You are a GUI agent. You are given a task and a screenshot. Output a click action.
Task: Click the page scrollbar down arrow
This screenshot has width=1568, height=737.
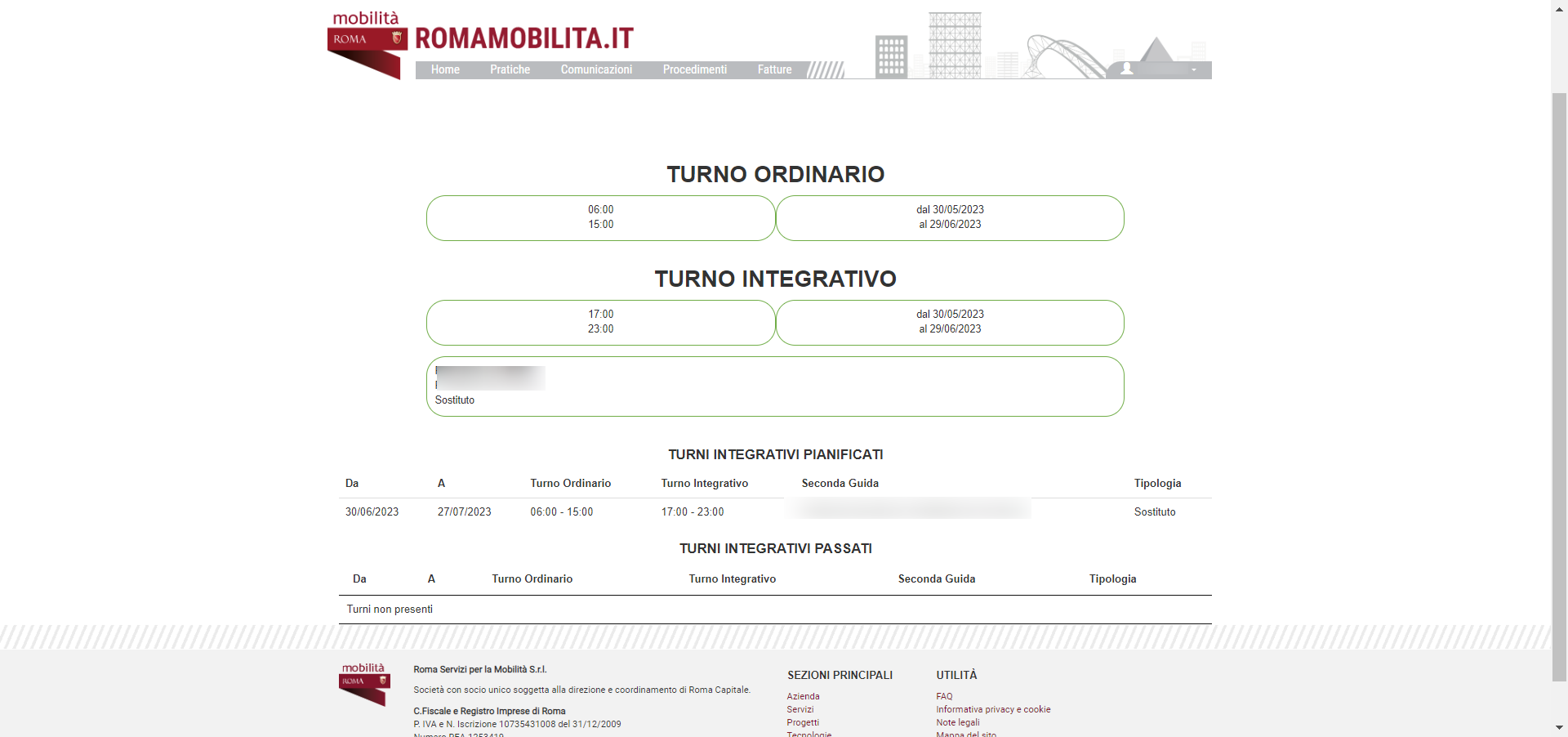1559,727
